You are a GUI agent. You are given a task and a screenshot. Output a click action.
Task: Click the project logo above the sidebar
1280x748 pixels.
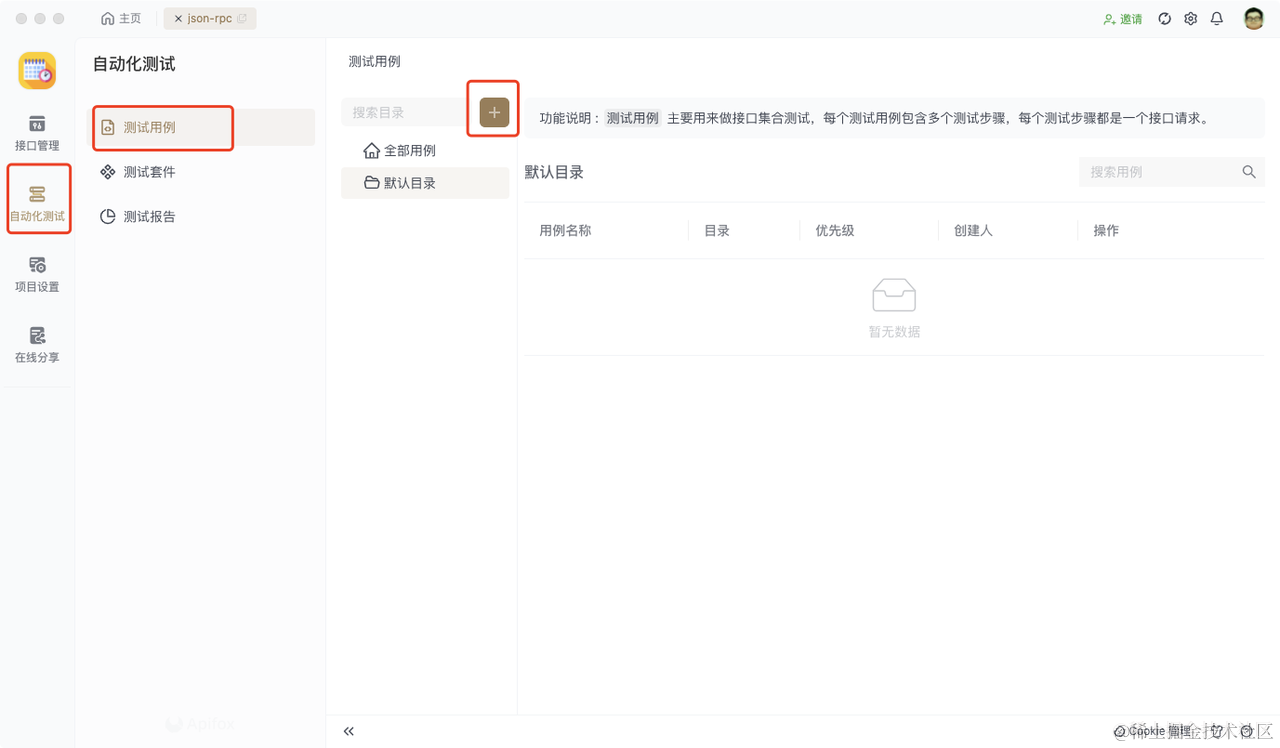(37, 71)
